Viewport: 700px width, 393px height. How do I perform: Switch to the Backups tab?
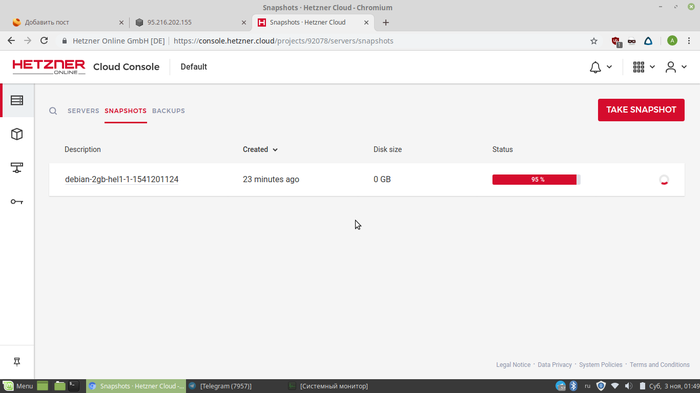click(168, 111)
